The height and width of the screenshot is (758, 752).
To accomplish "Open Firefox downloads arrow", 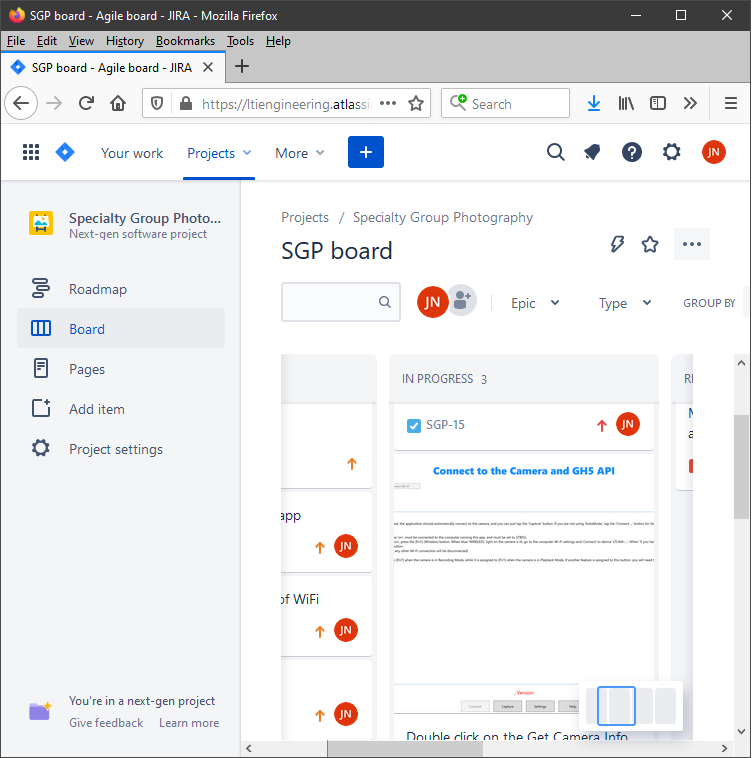I will click(593, 103).
